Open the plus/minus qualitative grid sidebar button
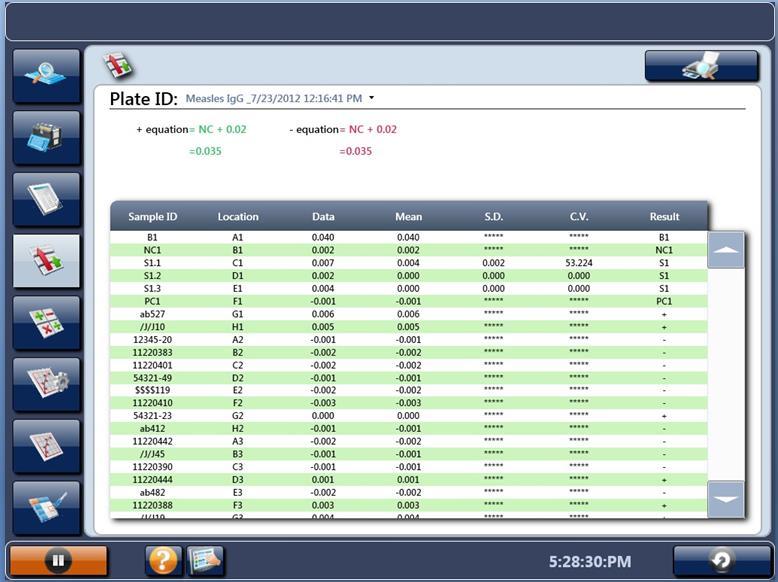778x582 pixels. pyautogui.click(x=46, y=323)
